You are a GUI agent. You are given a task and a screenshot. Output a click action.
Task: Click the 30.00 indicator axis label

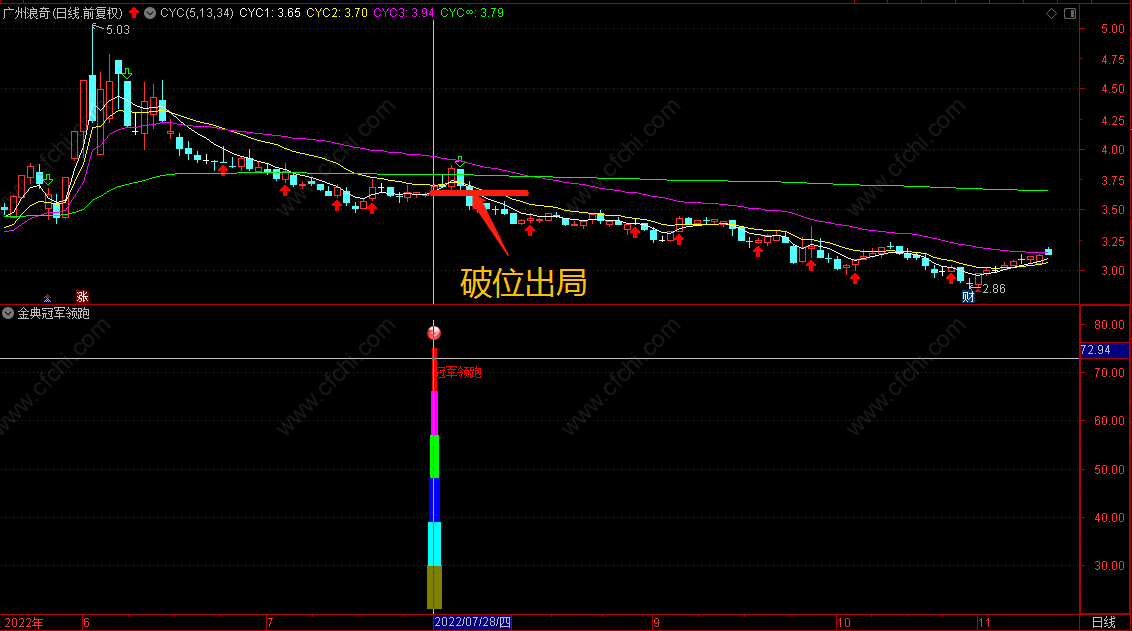click(x=1110, y=566)
